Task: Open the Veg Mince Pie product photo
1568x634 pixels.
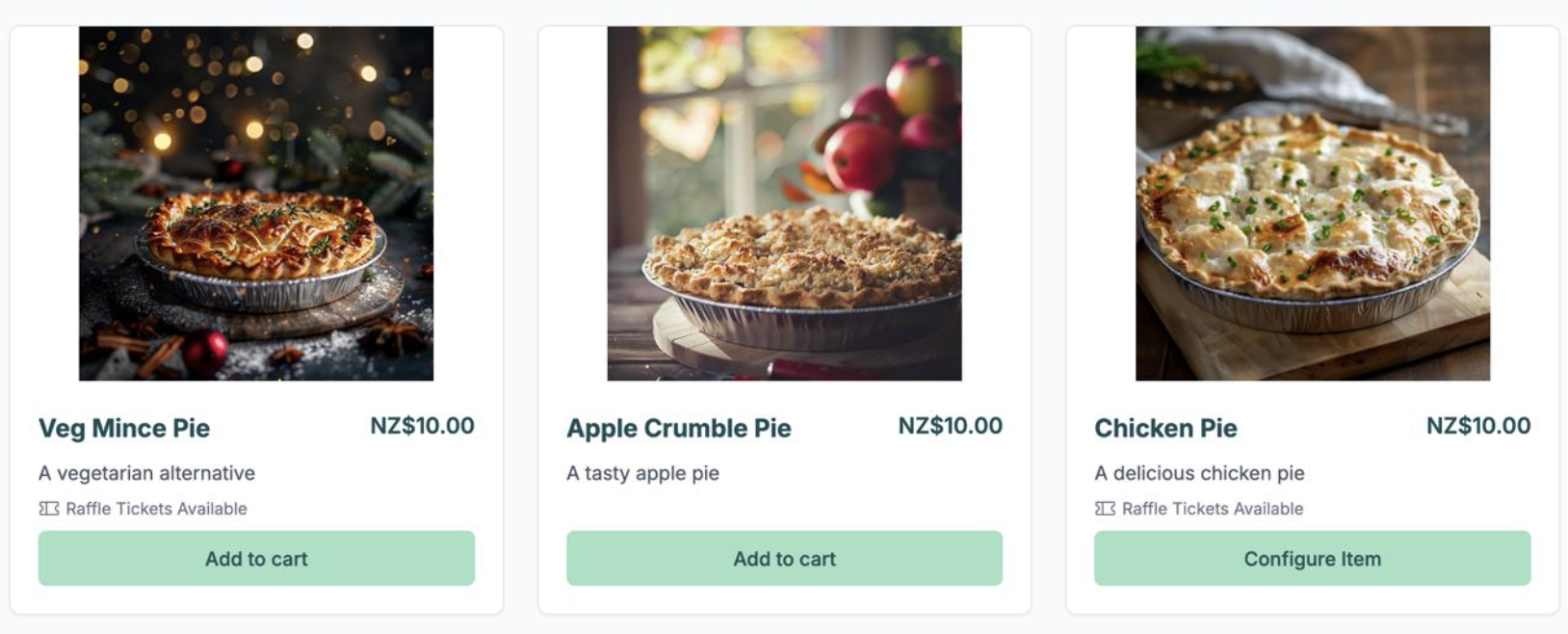Action: (256, 203)
